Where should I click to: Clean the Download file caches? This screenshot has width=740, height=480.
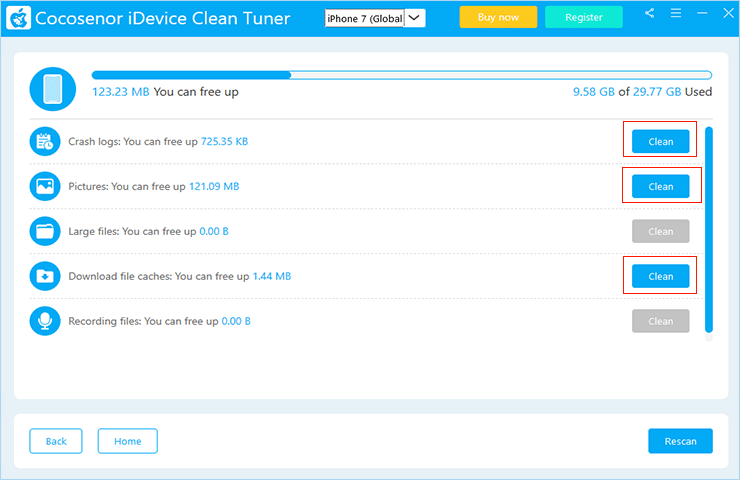tap(661, 276)
